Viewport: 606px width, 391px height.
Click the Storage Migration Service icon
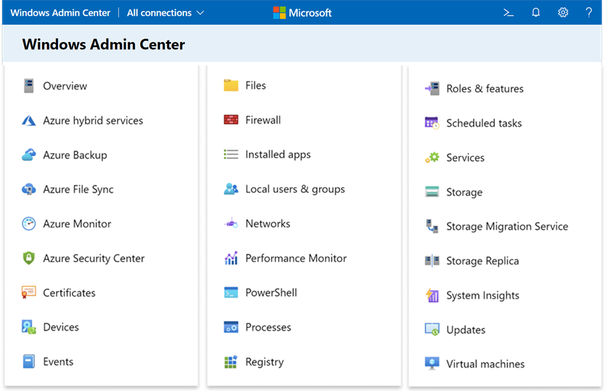(x=432, y=226)
